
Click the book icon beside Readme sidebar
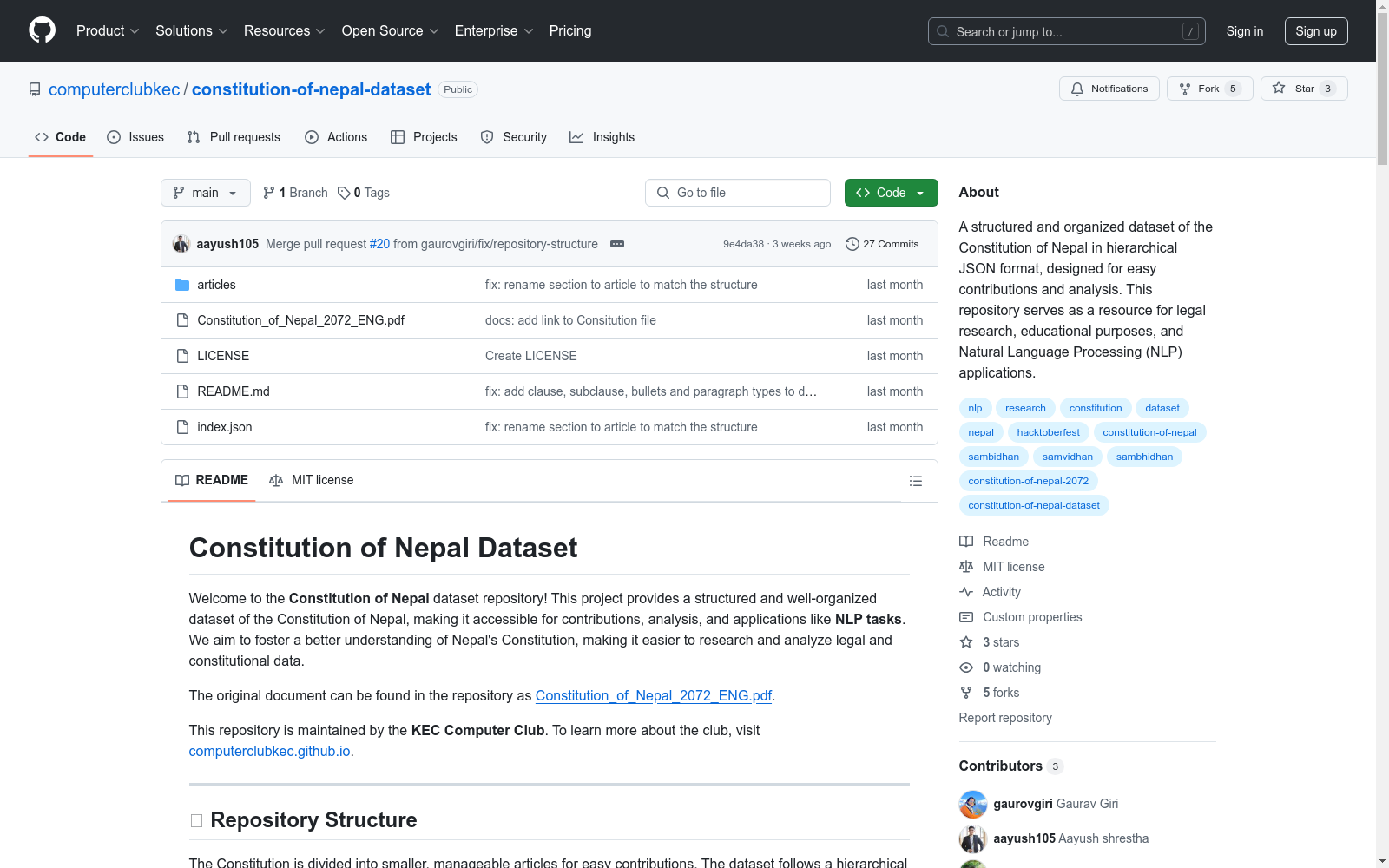[966, 542]
